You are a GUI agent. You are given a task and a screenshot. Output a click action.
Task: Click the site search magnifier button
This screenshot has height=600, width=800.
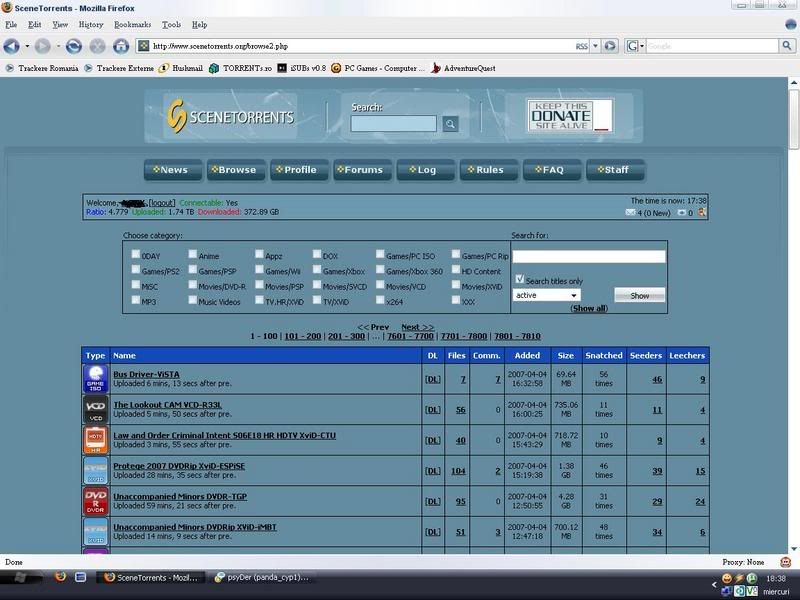tap(450, 123)
